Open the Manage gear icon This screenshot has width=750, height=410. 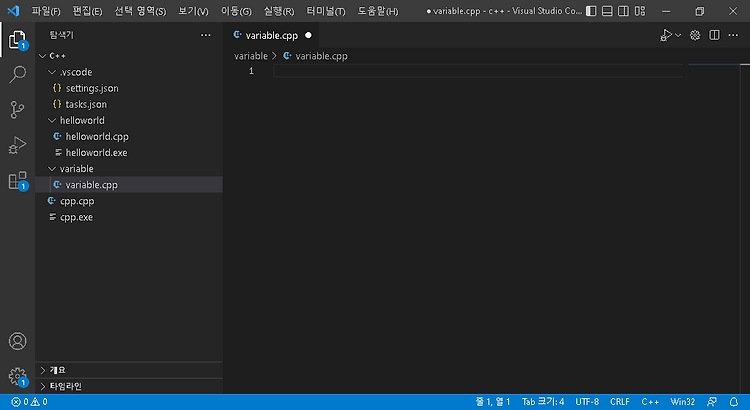pos(17,376)
